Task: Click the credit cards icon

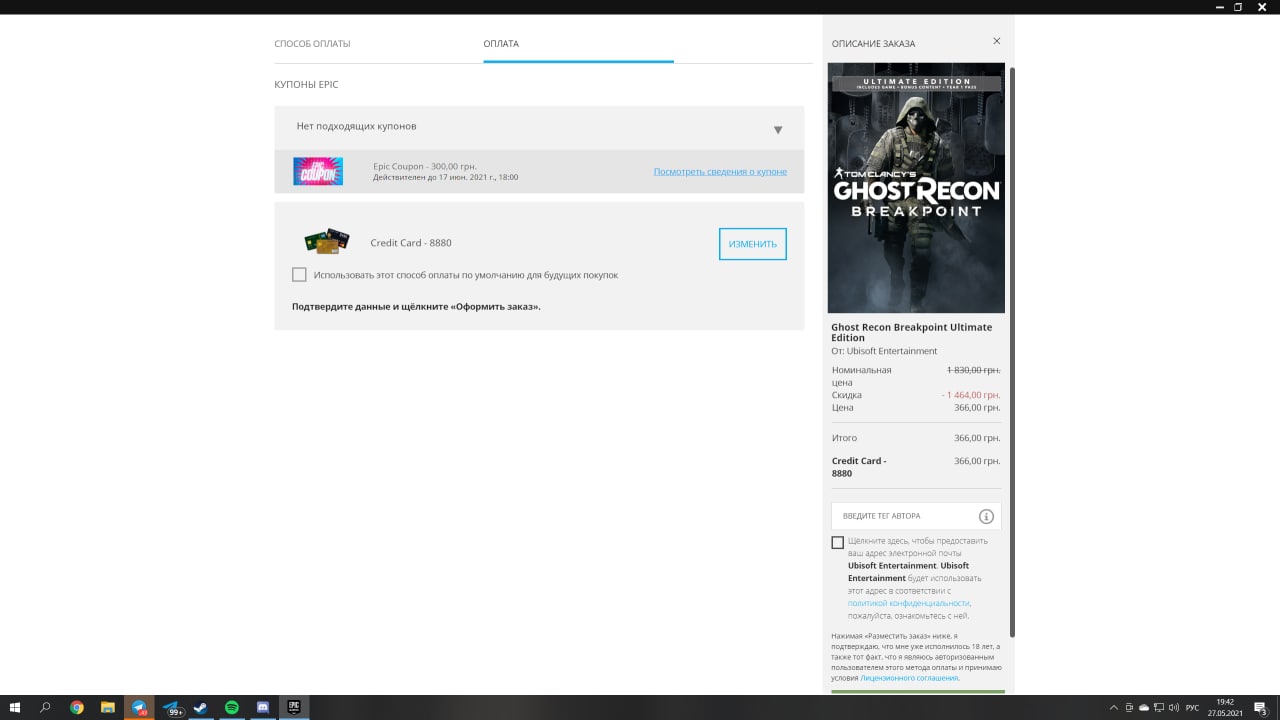Action: [326, 241]
